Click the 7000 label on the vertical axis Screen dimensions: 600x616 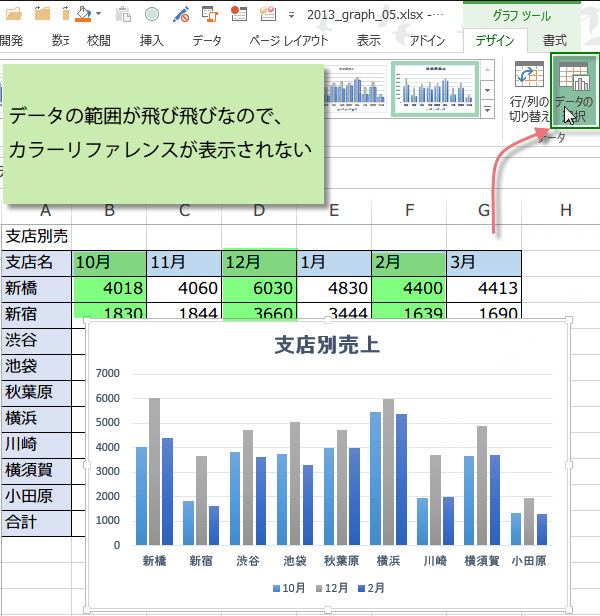(108, 373)
